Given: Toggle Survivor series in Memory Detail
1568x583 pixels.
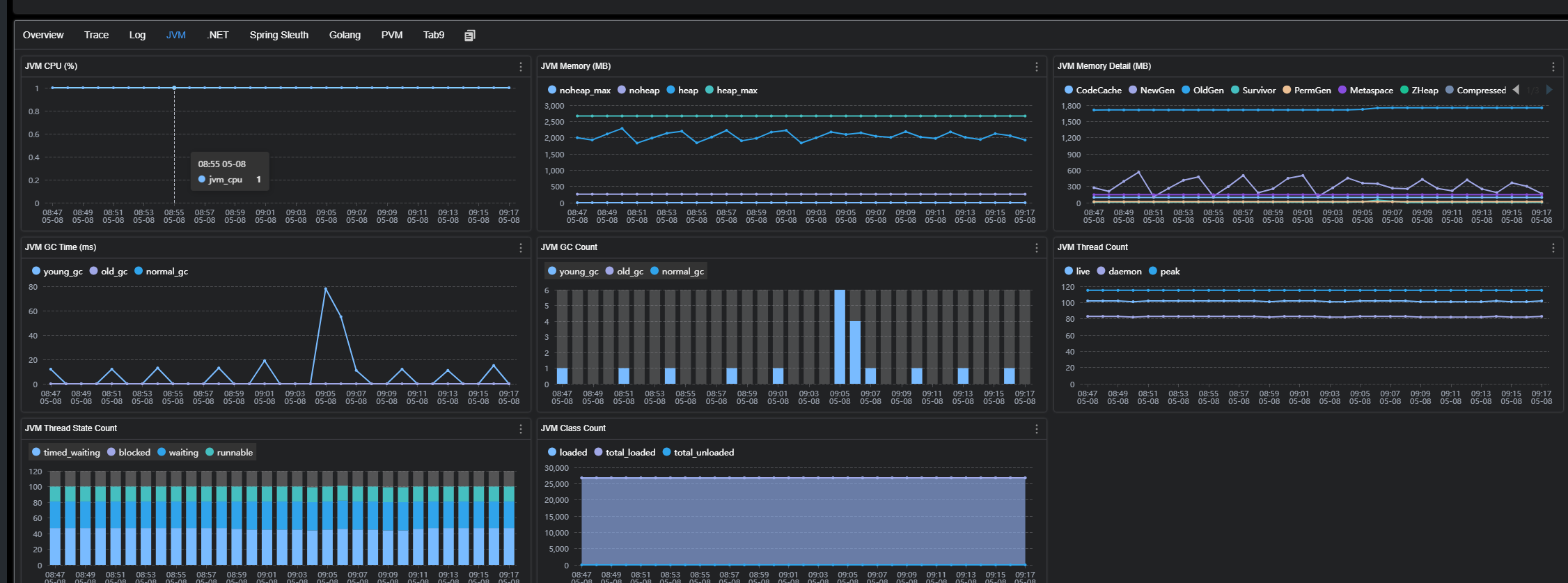Looking at the screenshot, I should (x=1253, y=91).
